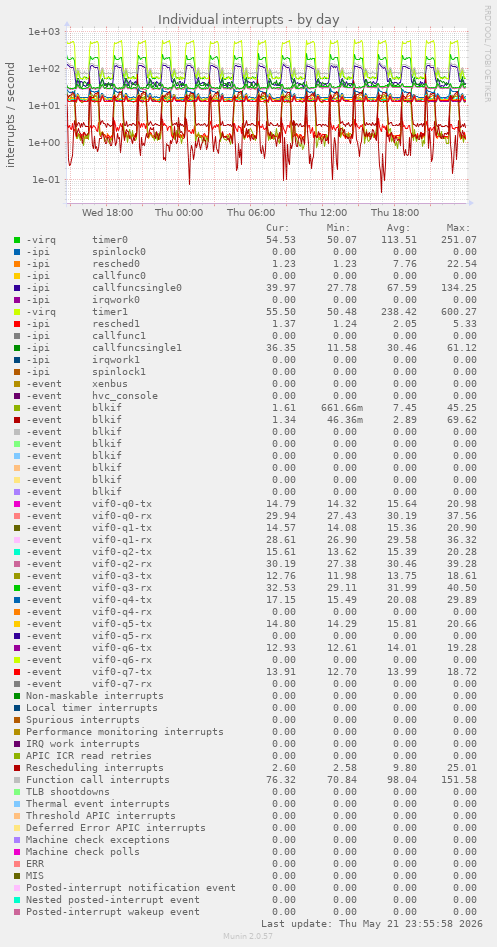
Task: Click the green timer0 legend swatch
Action: [x=17, y=240]
